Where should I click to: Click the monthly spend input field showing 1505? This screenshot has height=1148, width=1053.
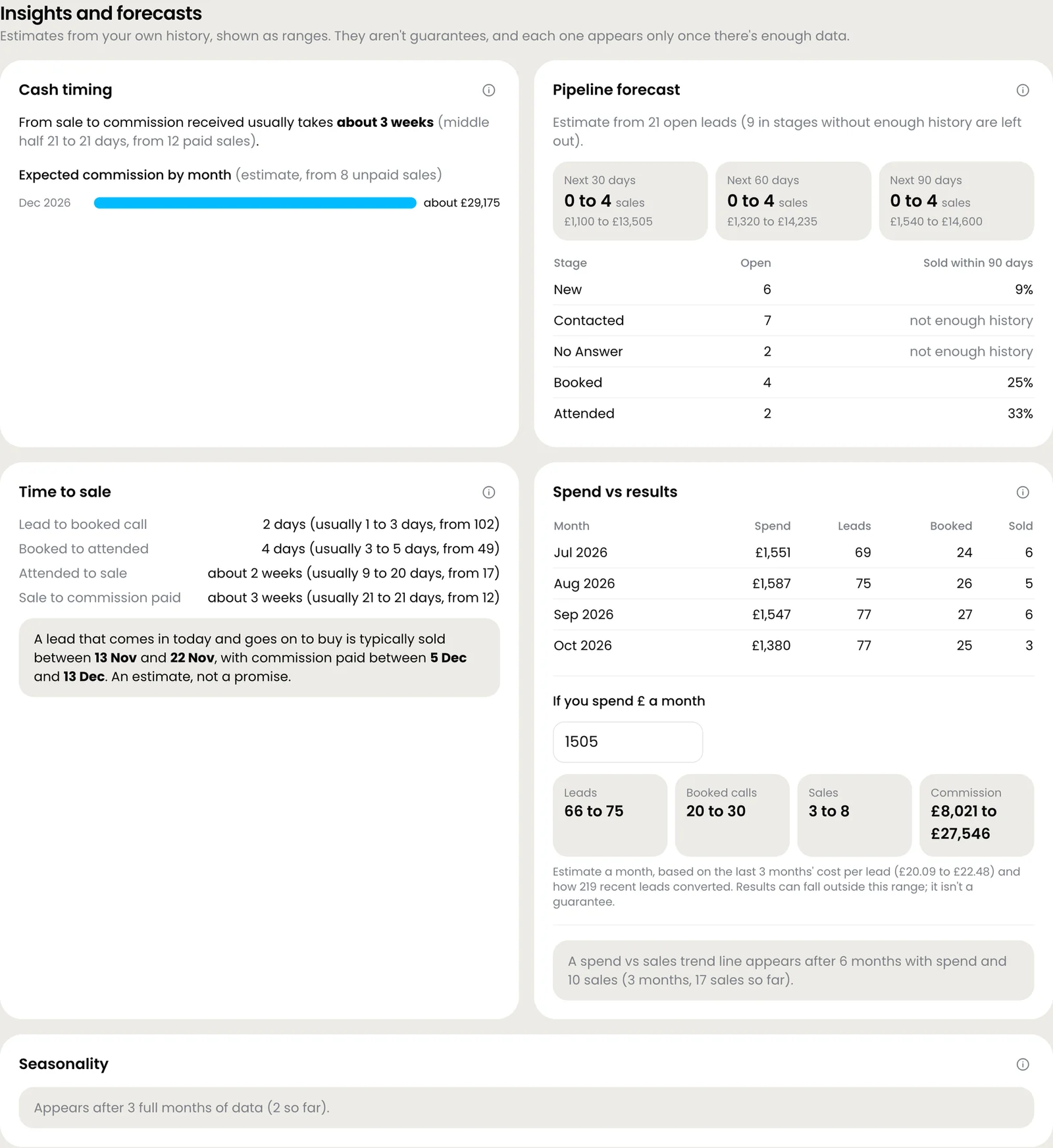628,742
